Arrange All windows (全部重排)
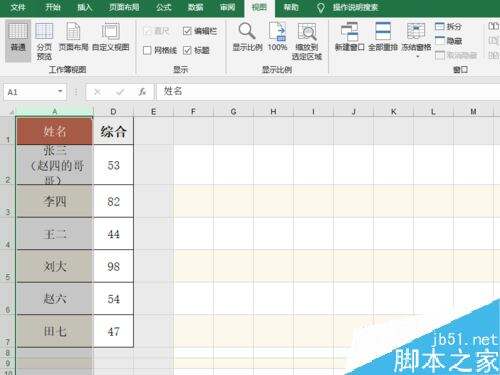Viewport: 500px width, 375px height. pyautogui.click(x=383, y=37)
